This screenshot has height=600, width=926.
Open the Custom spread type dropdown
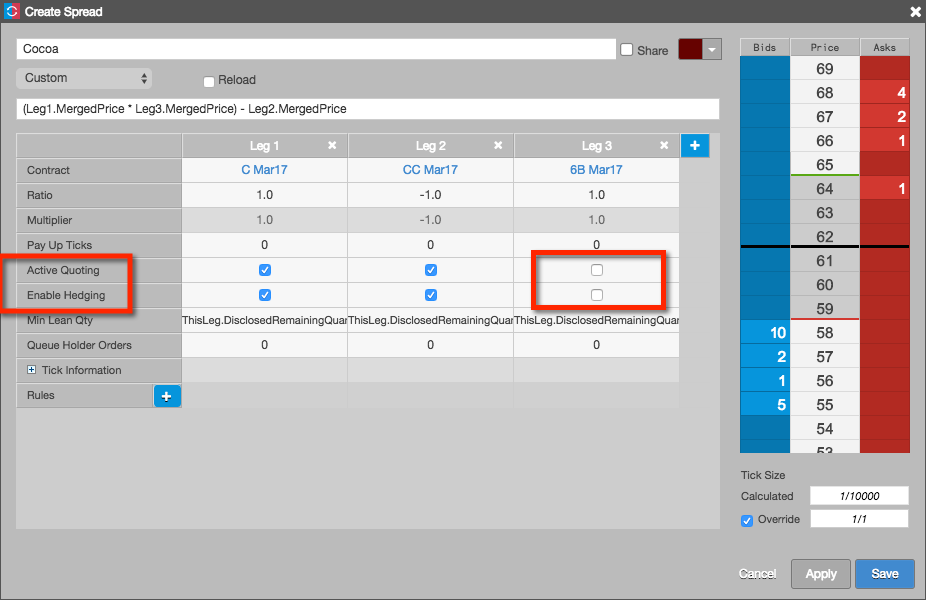[x=84, y=78]
